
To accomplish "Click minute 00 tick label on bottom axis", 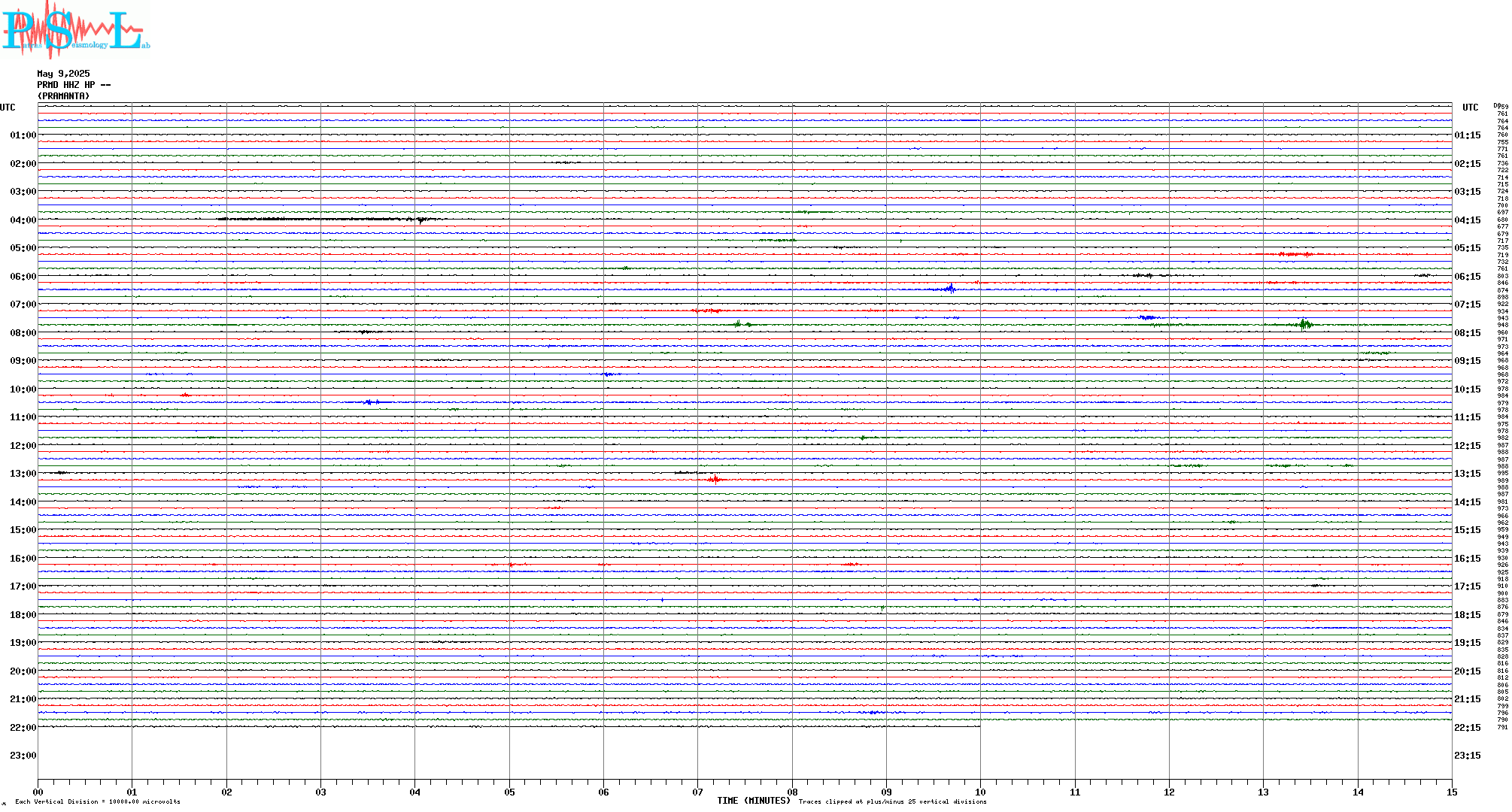I will [38, 792].
